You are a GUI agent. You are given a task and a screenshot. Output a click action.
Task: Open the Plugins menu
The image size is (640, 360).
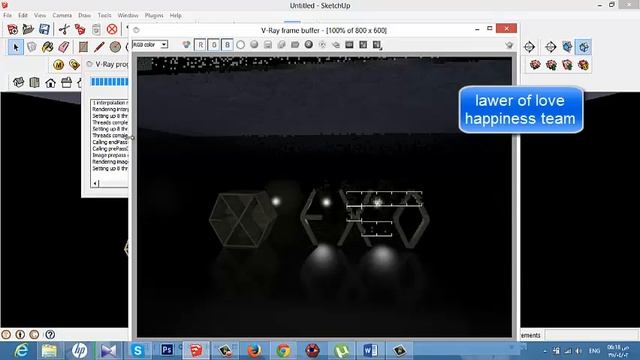click(x=154, y=15)
